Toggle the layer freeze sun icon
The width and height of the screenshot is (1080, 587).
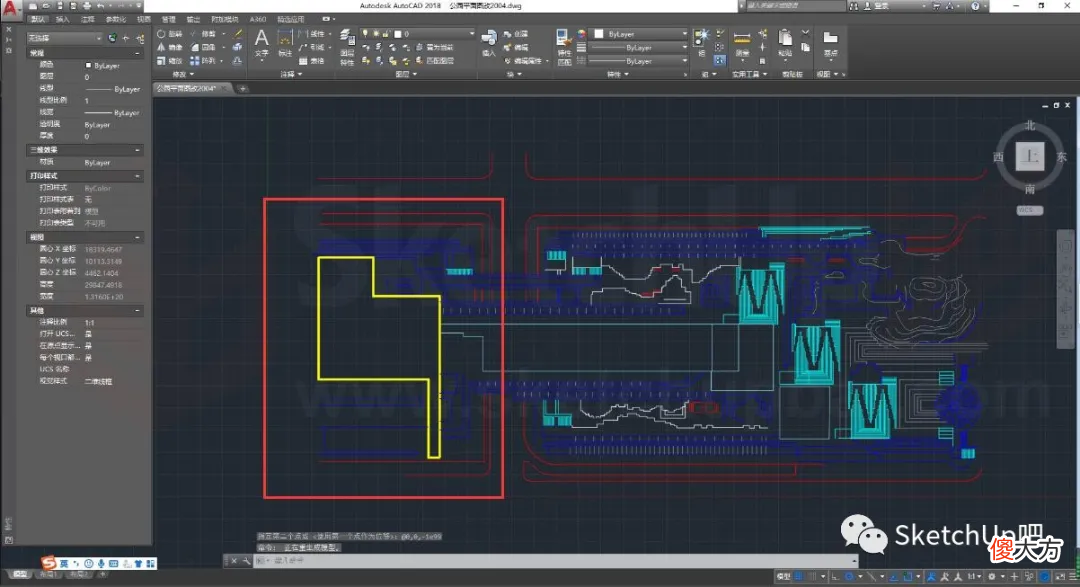[374, 33]
